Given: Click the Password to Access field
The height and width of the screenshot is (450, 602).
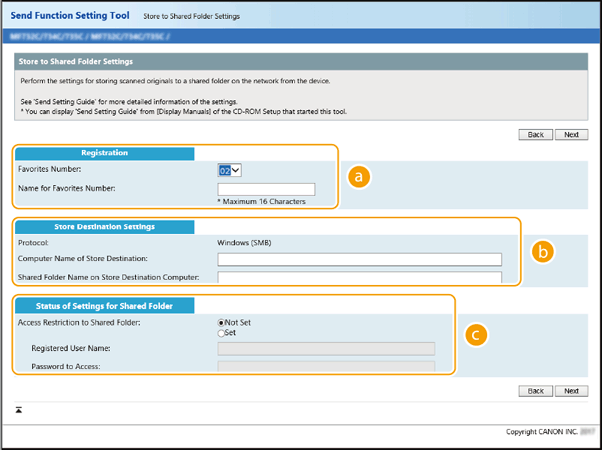Looking at the screenshot, I should [326, 366].
